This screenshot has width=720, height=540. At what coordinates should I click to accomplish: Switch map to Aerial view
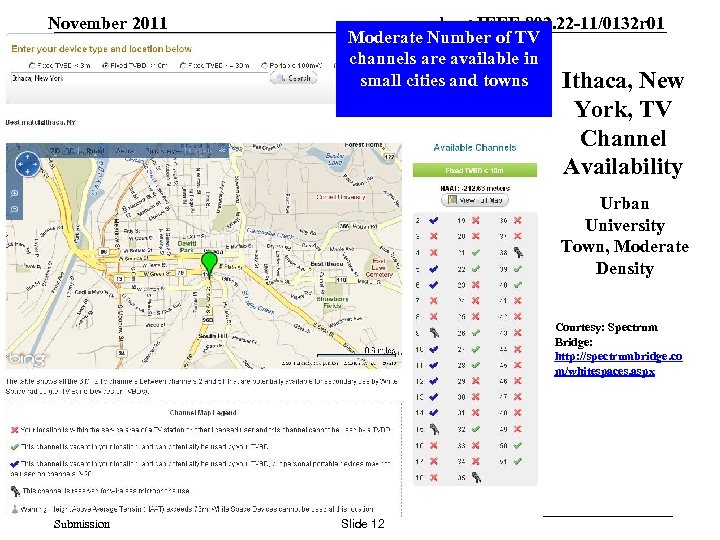124,151
